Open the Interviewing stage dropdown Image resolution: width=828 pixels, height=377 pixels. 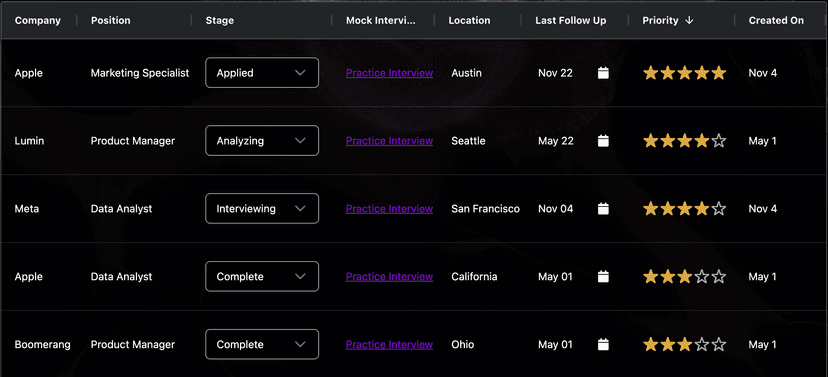262,209
